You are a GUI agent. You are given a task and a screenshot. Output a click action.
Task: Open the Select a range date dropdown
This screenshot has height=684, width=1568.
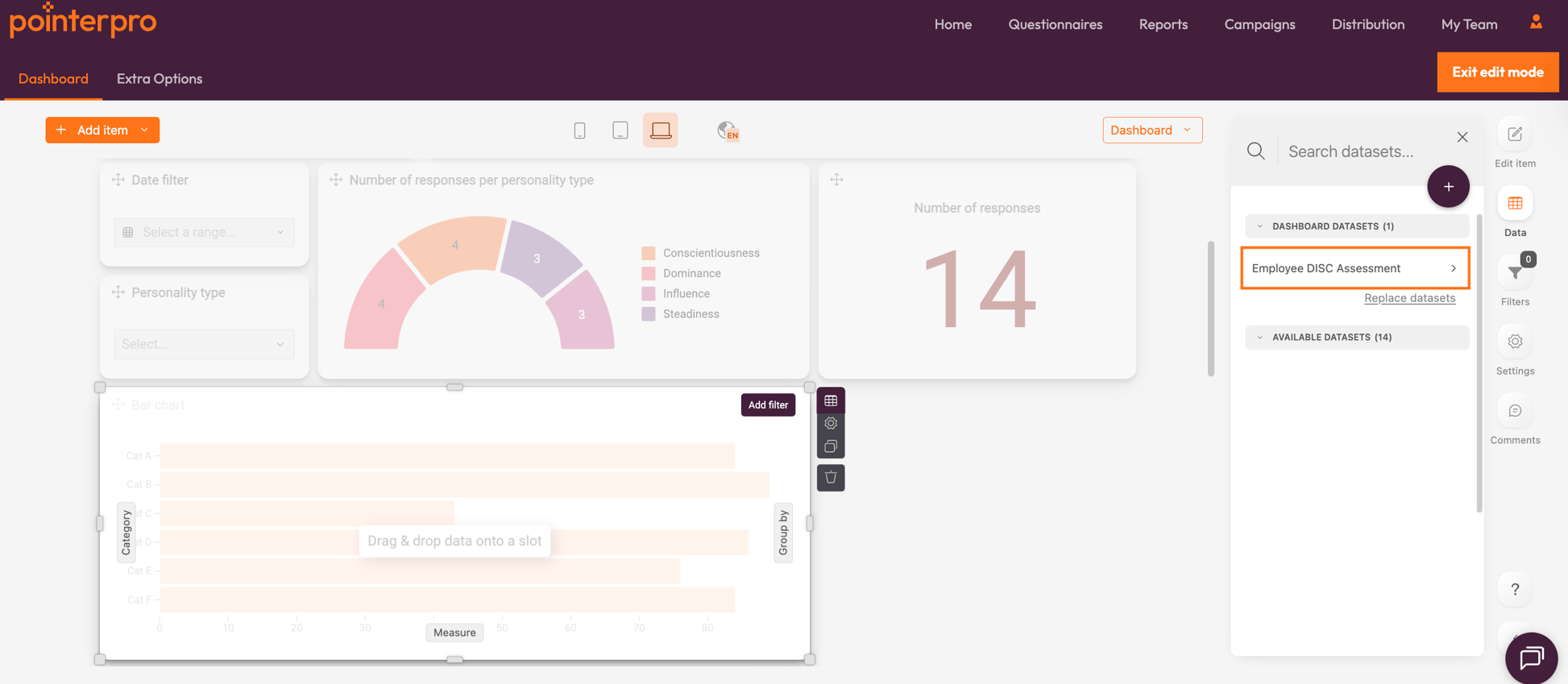[204, 232]
